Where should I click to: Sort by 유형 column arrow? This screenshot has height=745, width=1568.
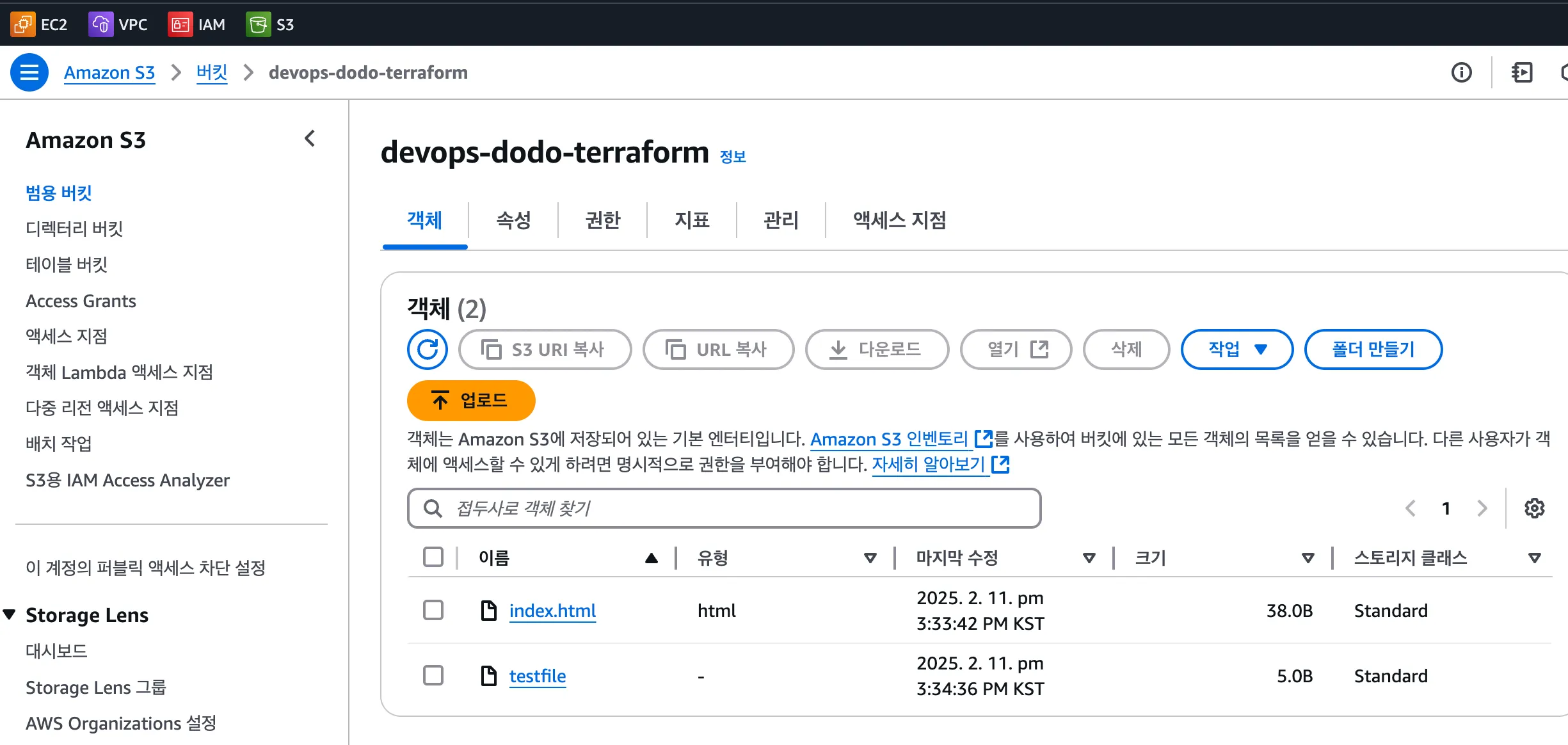(x=870, y=558)
